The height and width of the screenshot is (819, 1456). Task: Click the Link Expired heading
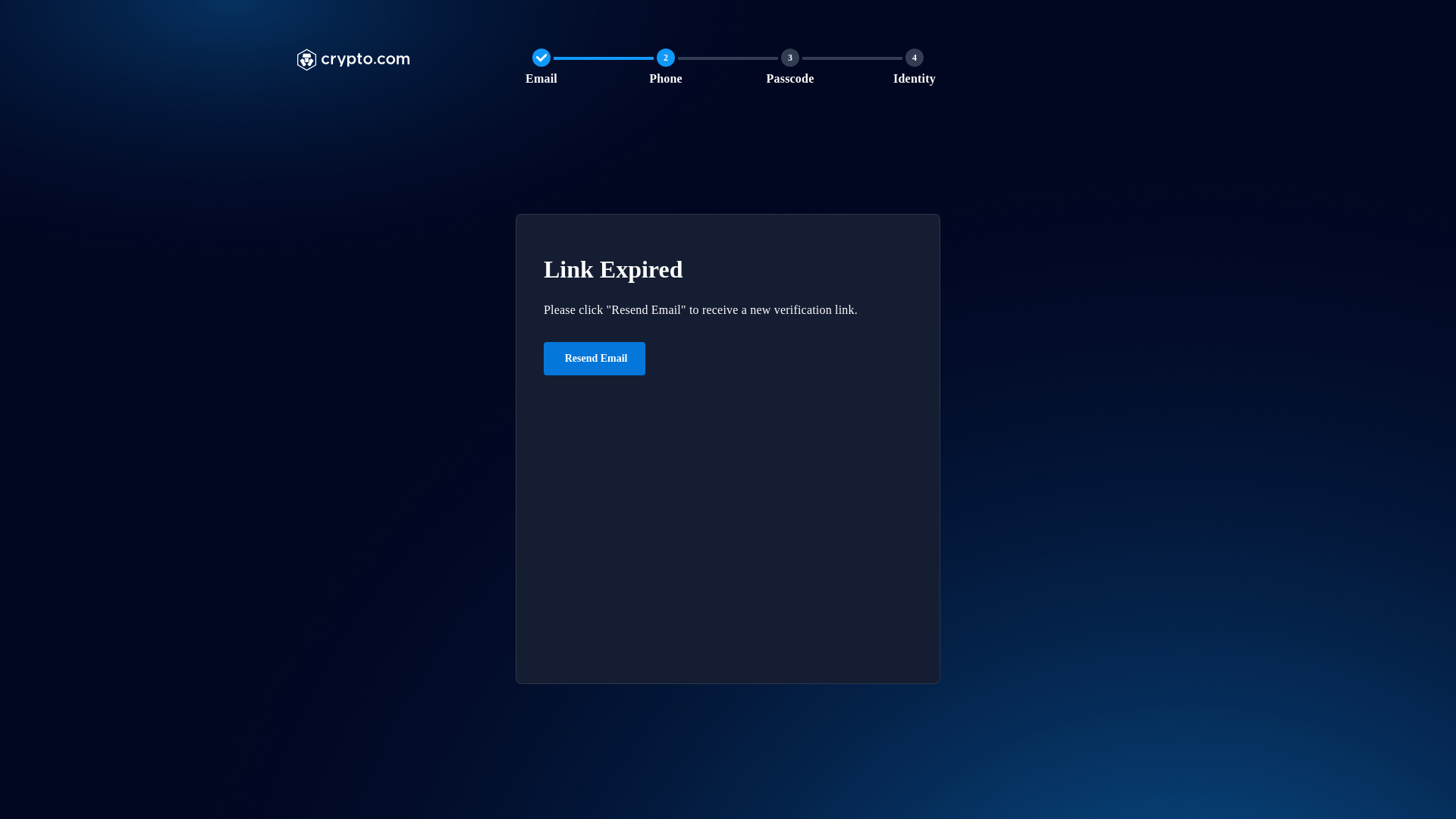[x=613, y=269]
